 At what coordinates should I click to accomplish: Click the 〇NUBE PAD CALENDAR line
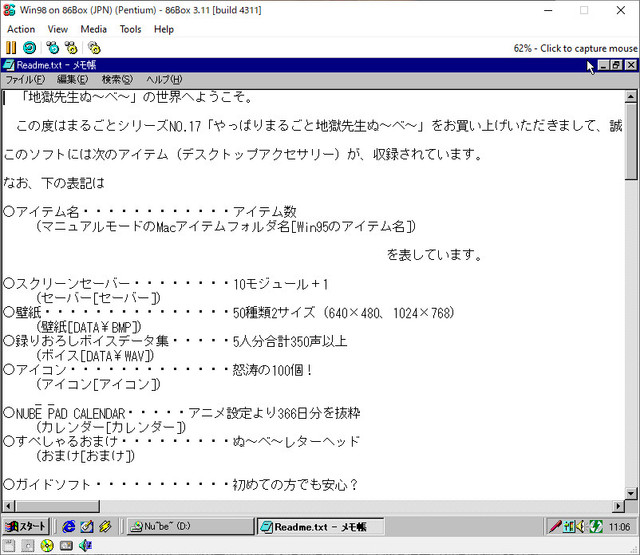point(182,413)
